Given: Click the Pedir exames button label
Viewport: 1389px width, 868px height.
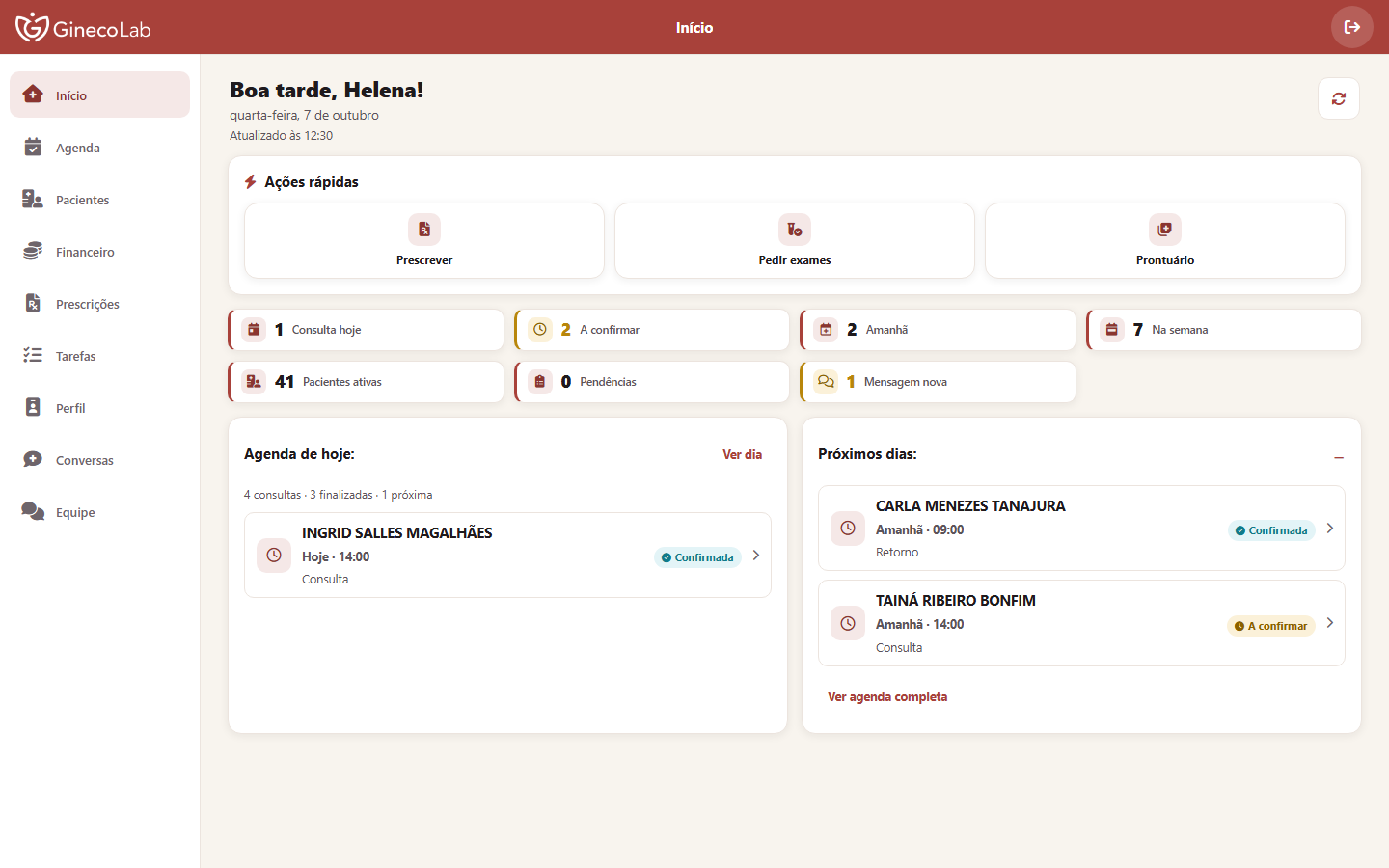Looking at the screenshot, I should click(x=795, y=260).
